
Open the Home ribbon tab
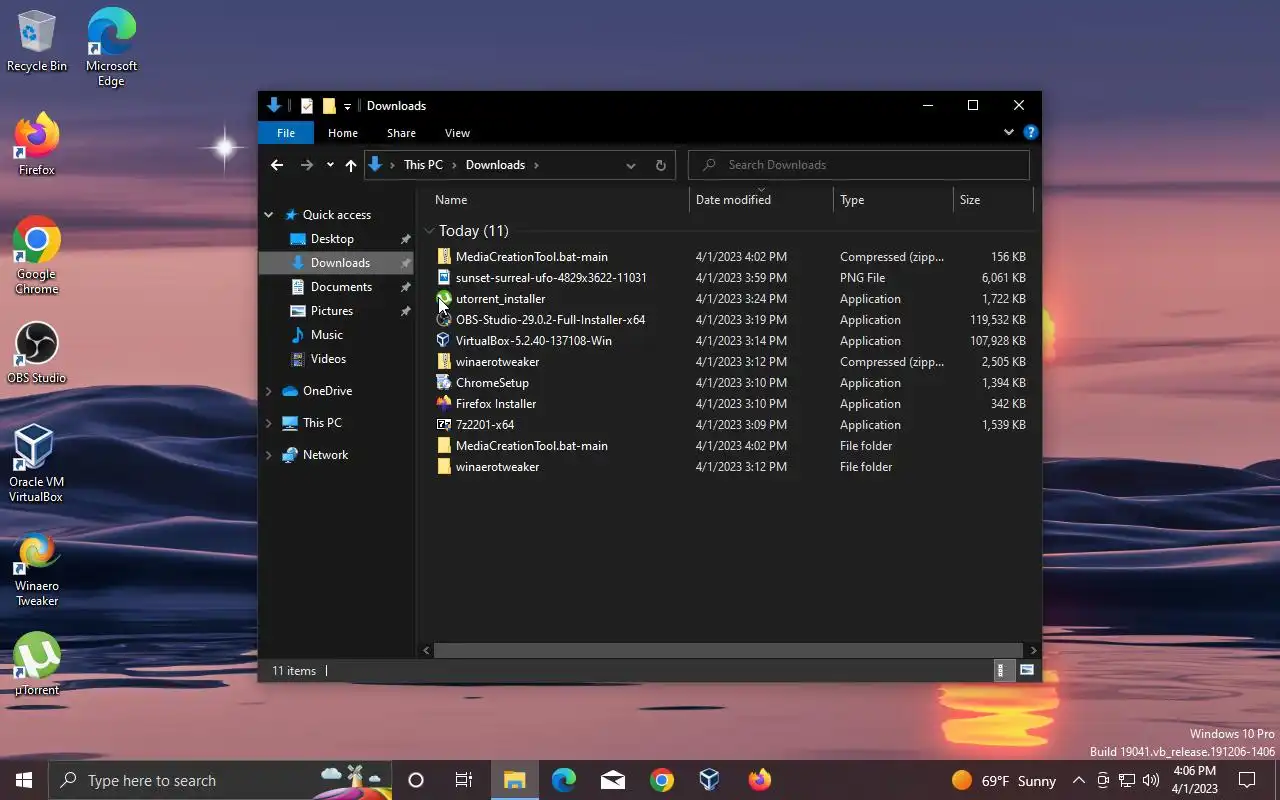coord(343,133)
